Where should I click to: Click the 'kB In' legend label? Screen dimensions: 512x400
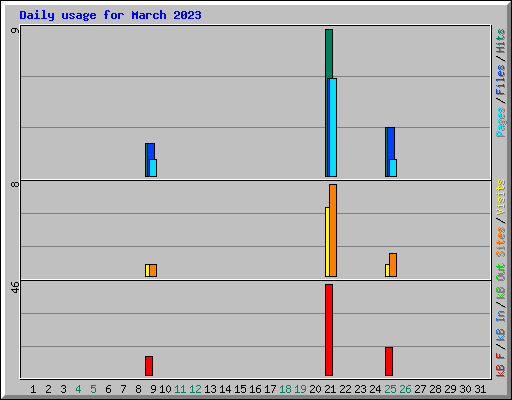click(500, 325)
